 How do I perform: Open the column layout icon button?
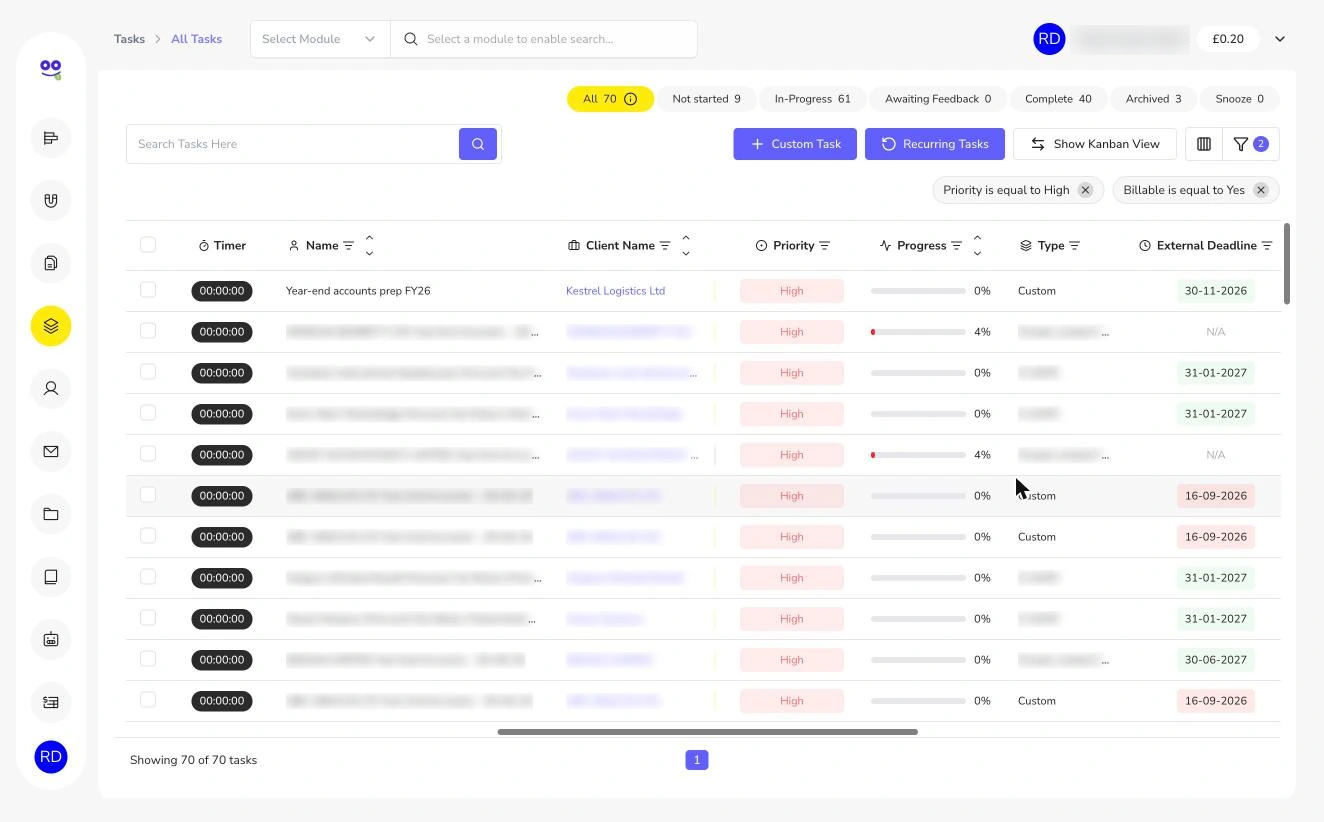1204,144
